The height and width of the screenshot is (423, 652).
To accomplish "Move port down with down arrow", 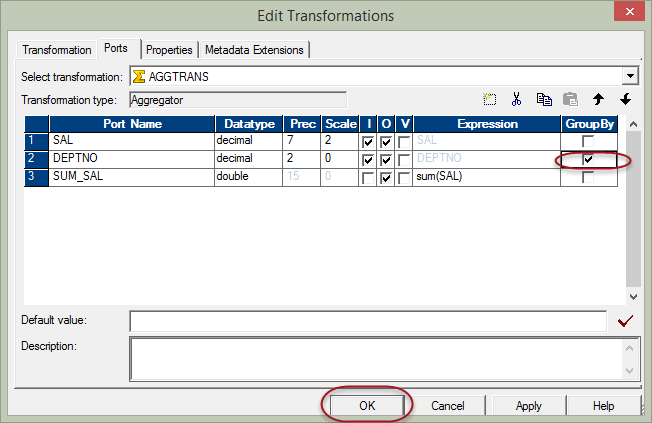I will [x=625, y=99].
